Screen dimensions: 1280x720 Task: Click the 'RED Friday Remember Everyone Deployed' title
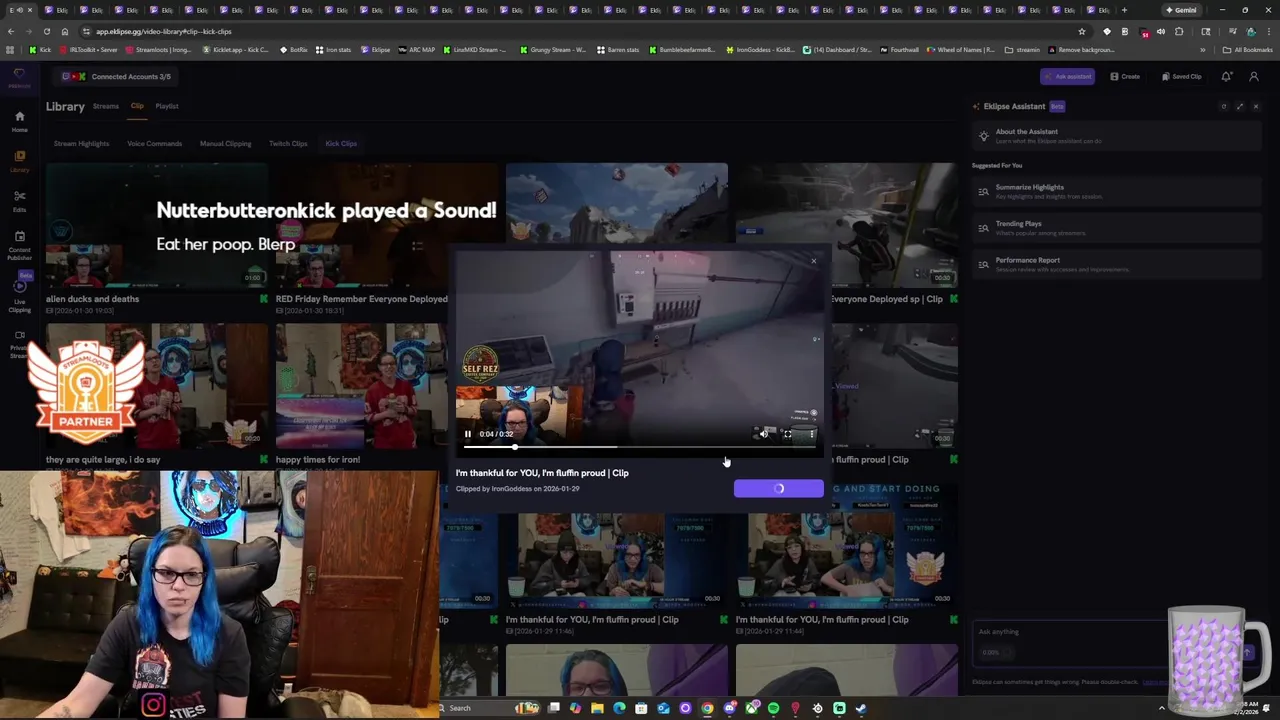[x=362, y=299]
